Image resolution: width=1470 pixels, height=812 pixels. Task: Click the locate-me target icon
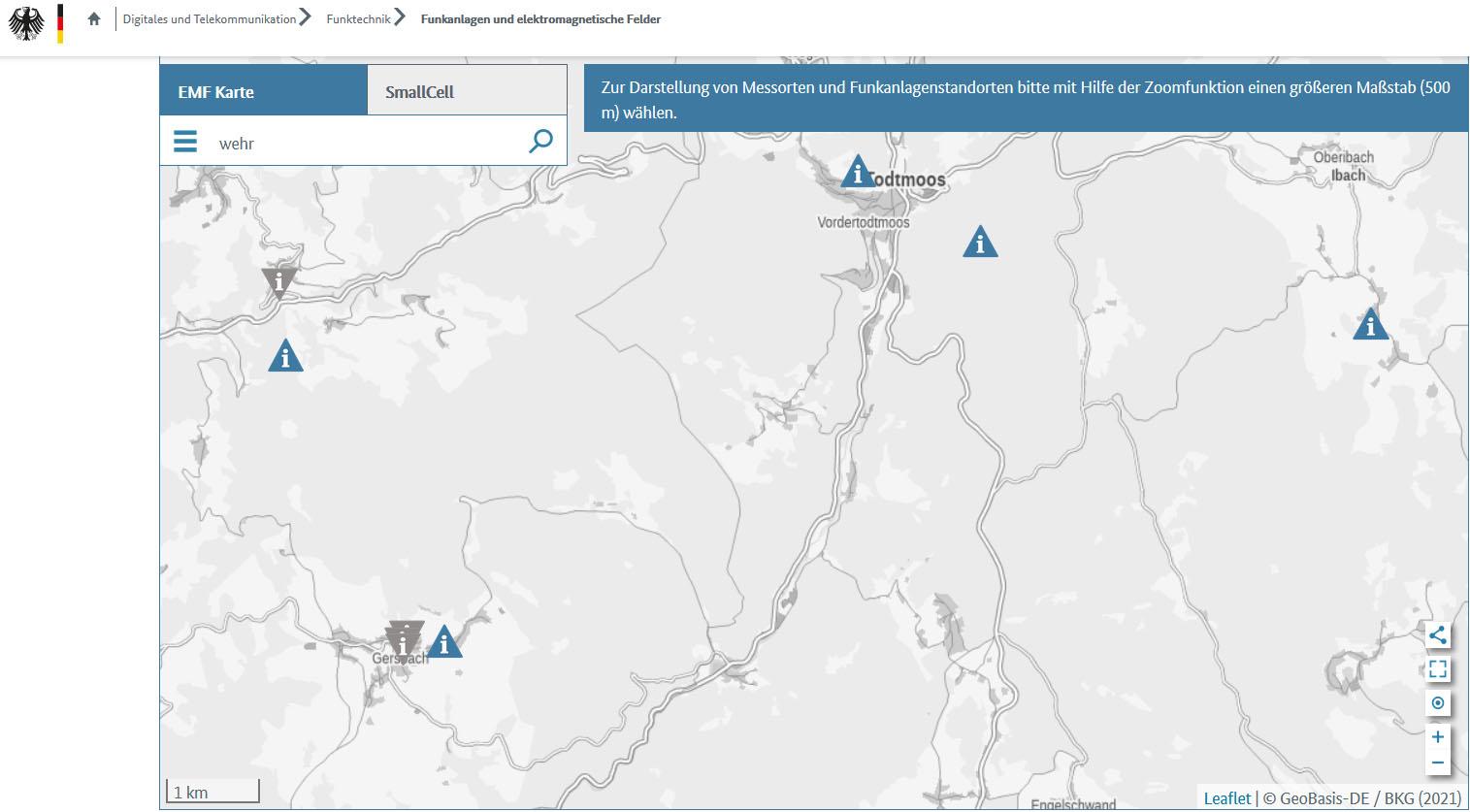click(1437, 702)
